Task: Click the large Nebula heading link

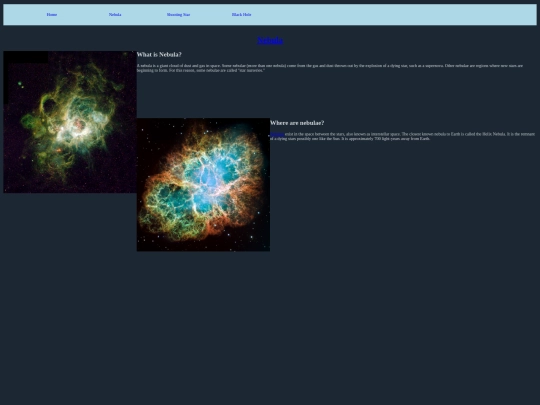Action: click(x=270, y=40)
